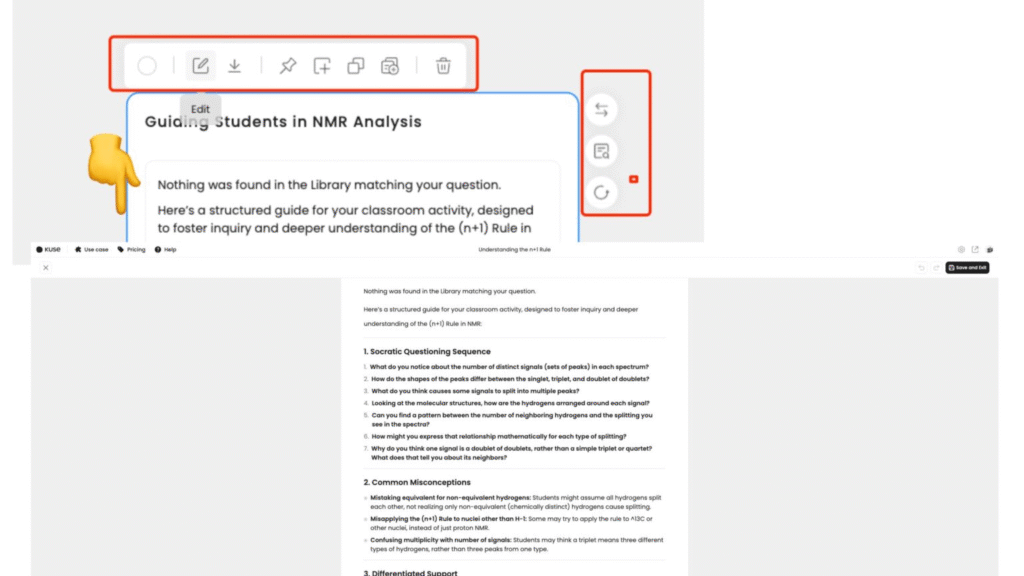Pin the card with the pushpin icon
Screen dimensions: 1024x576
click(288, 66)
